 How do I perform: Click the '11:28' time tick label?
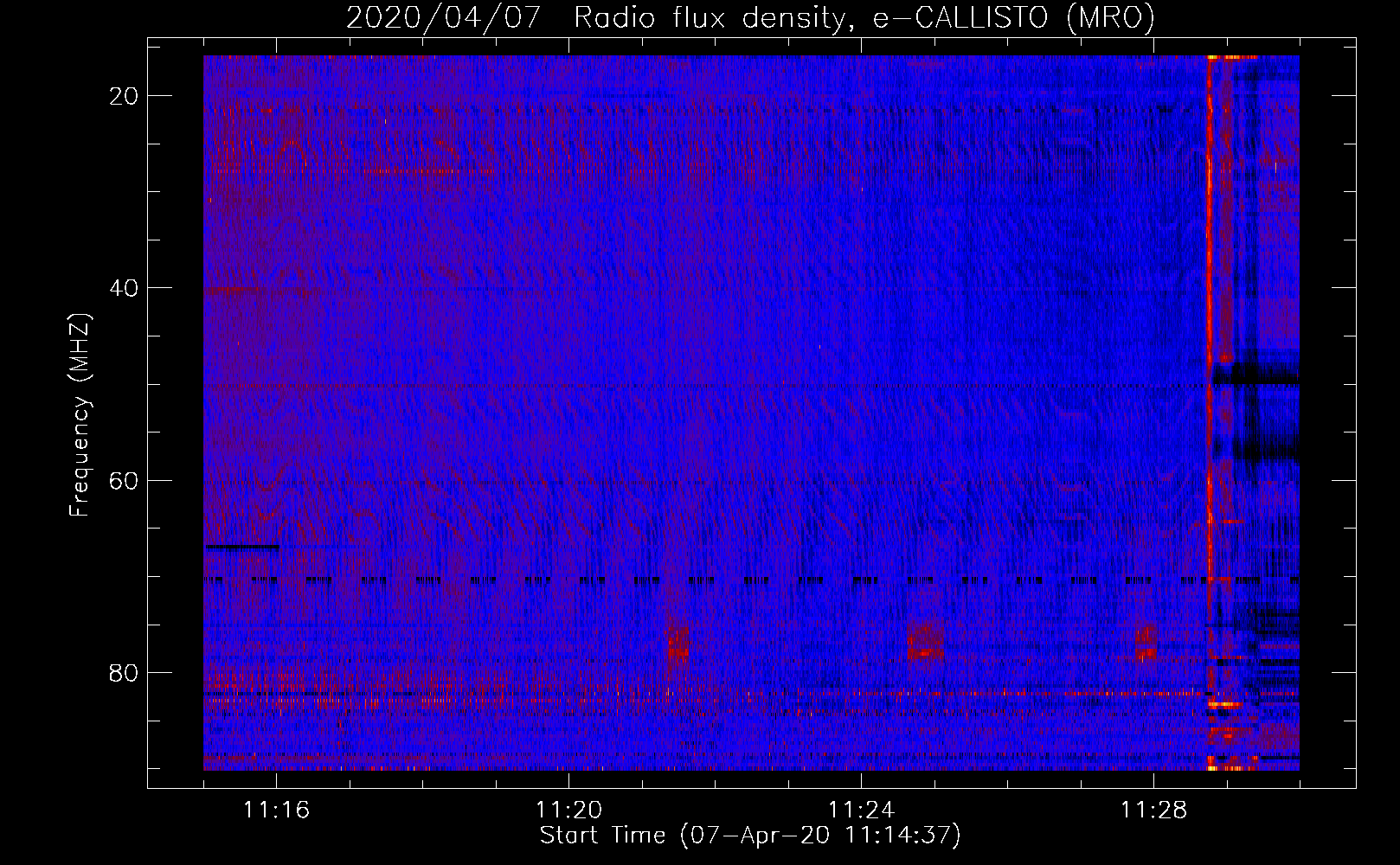click(x=1153, y=810)
